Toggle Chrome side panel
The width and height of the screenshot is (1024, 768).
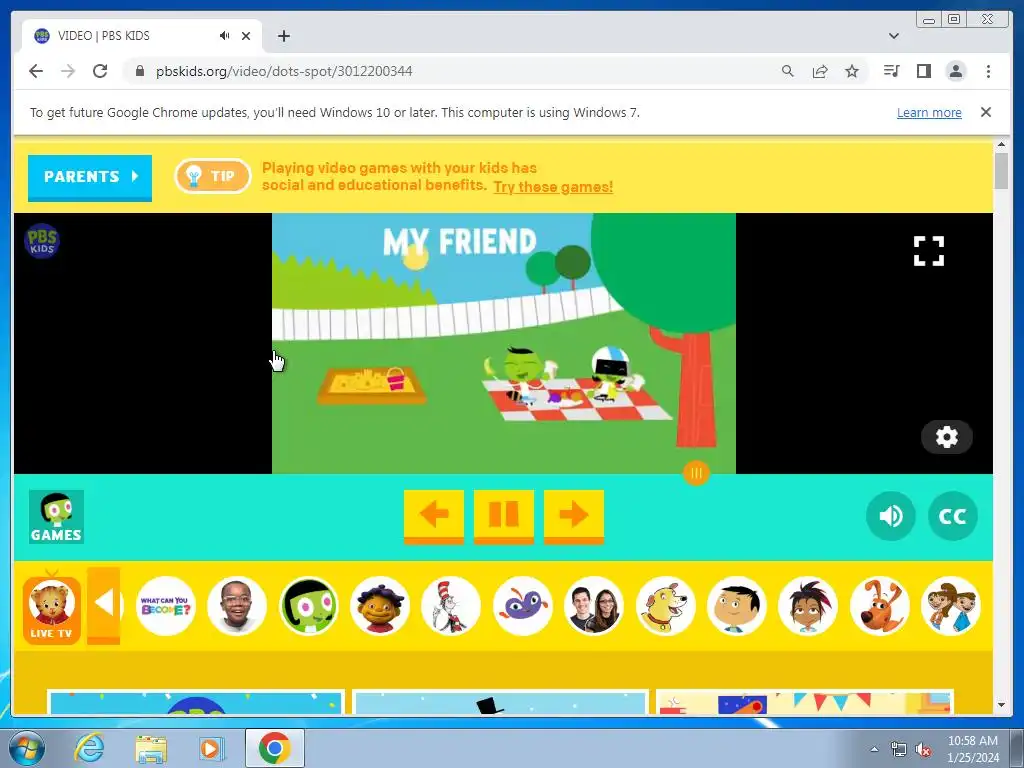coord(923,71)
